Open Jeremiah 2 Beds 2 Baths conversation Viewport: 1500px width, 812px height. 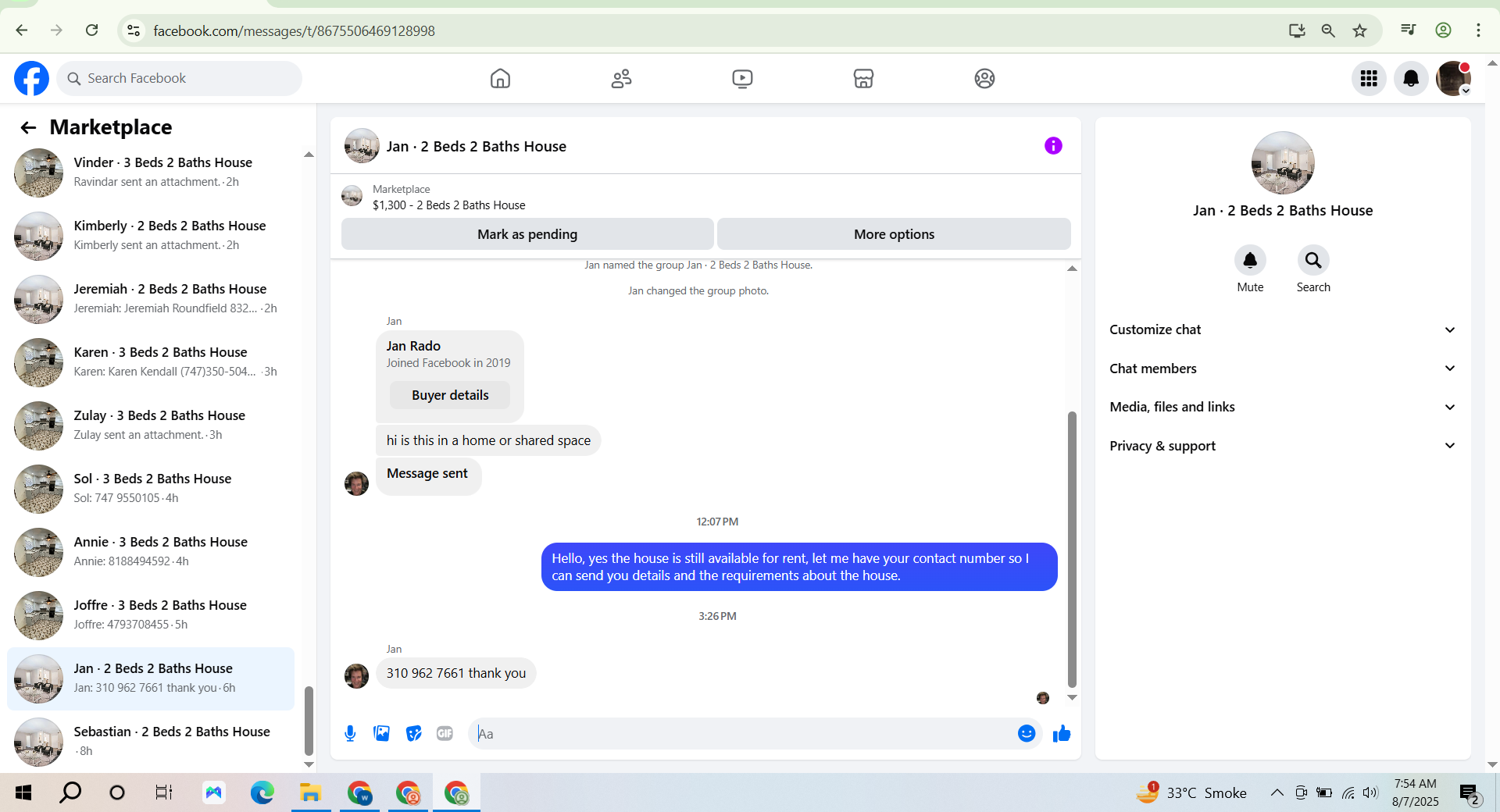151,298
